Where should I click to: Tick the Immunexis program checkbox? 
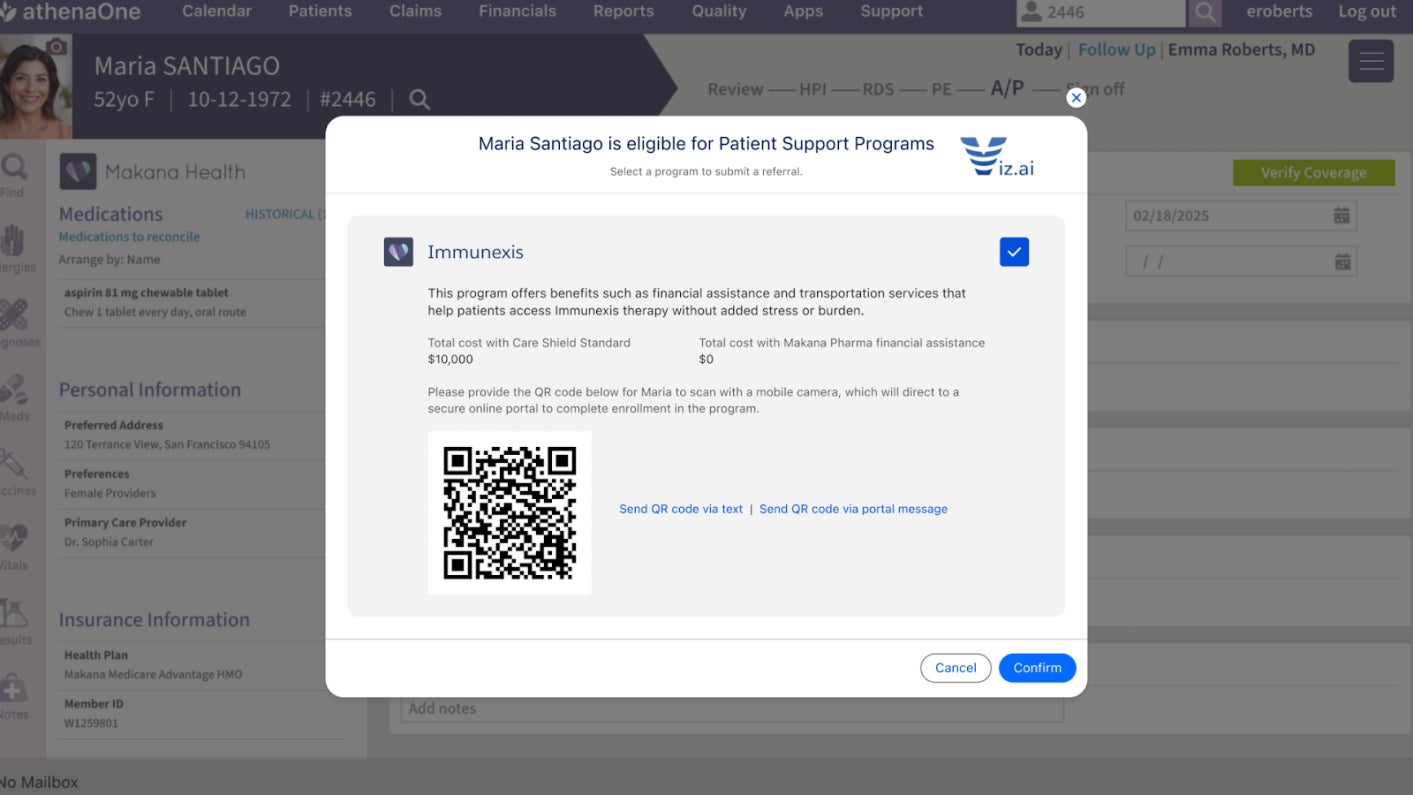1014,252
